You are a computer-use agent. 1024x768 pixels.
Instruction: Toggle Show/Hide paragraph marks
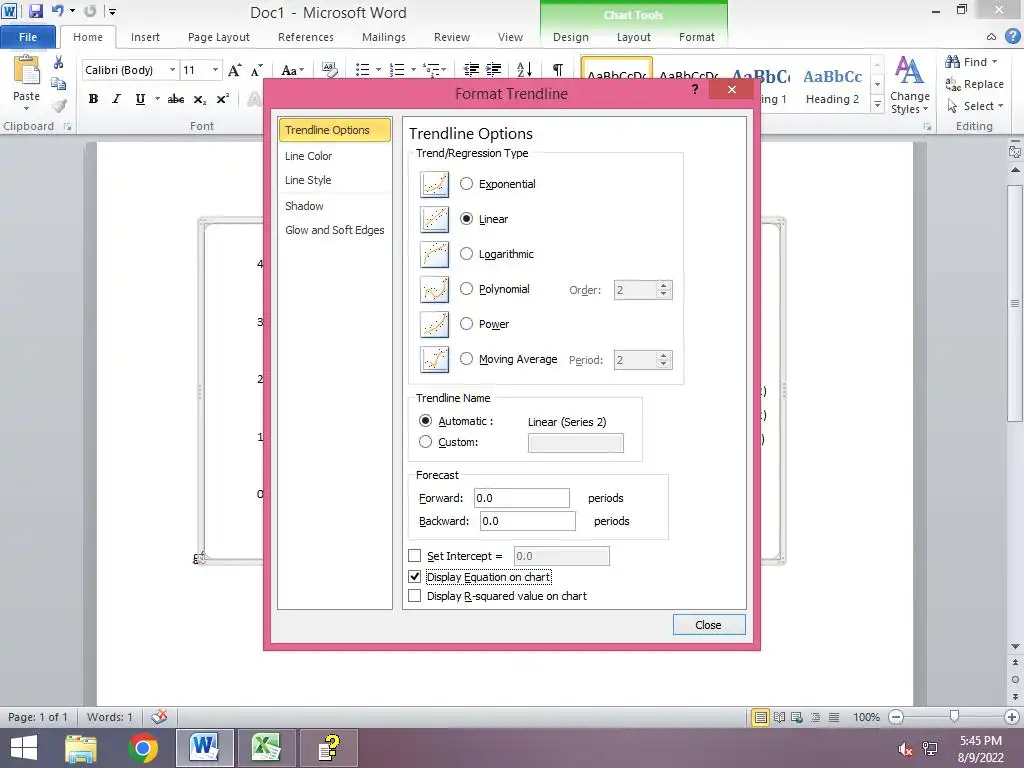pos(558,70)
